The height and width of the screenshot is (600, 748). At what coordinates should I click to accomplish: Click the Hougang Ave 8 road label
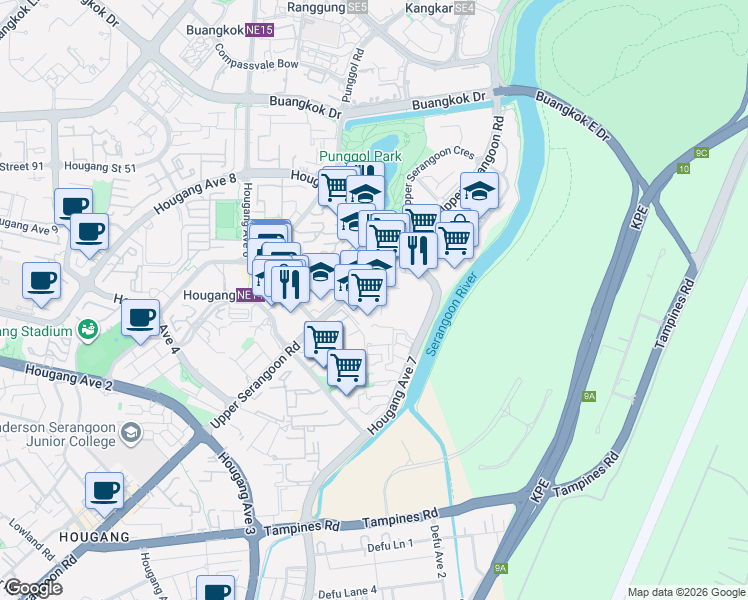click(195, 194)
